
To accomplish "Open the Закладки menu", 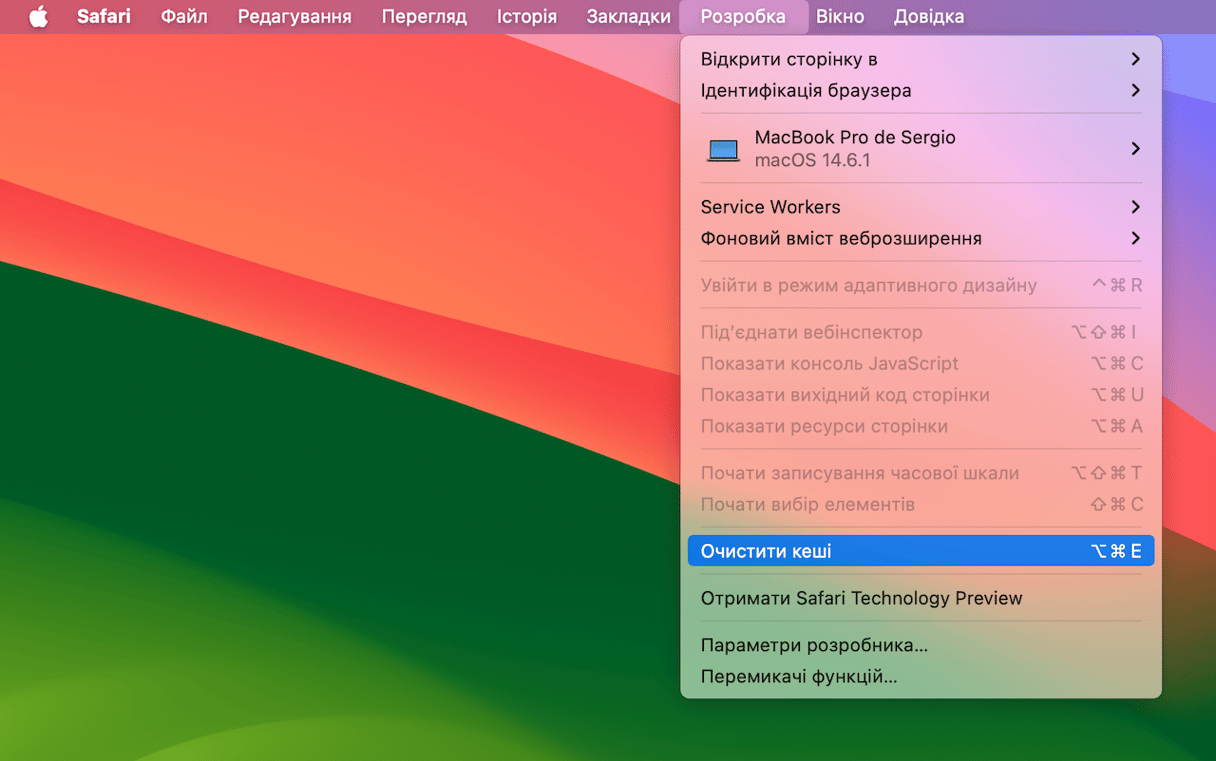I will pos(628,17).
